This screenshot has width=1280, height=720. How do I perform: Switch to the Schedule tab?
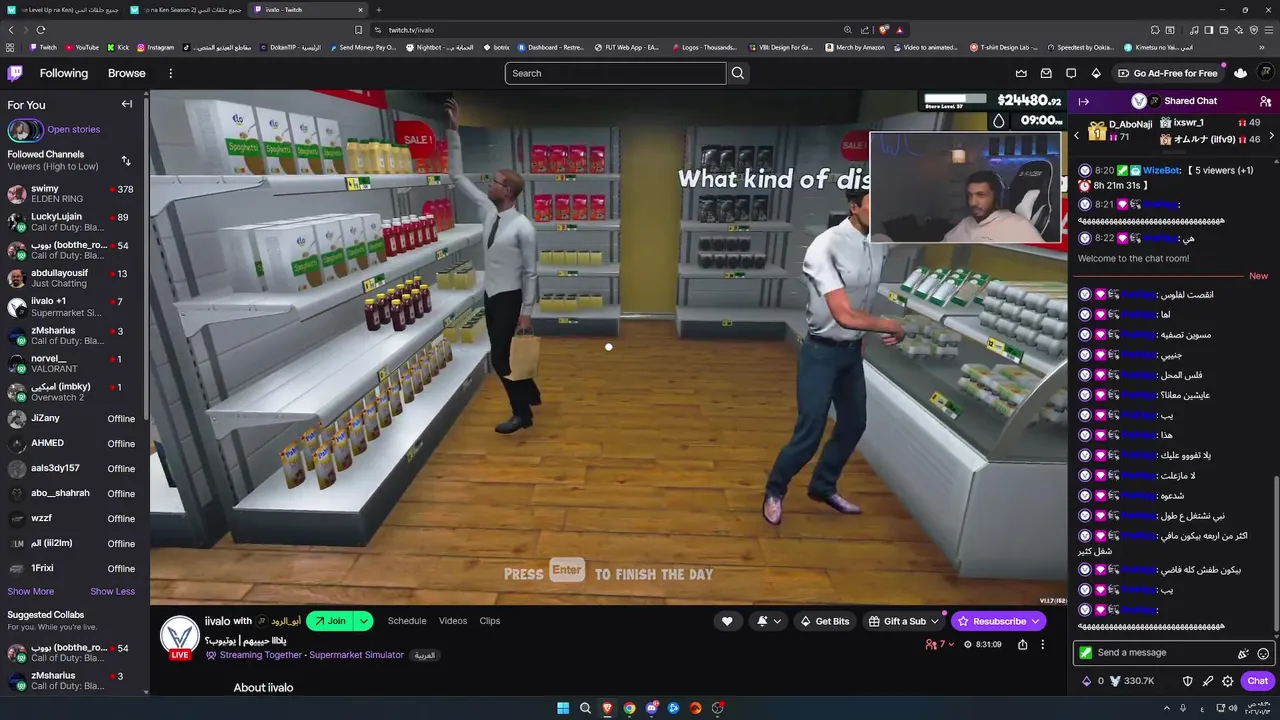click(x=407, y=621)
